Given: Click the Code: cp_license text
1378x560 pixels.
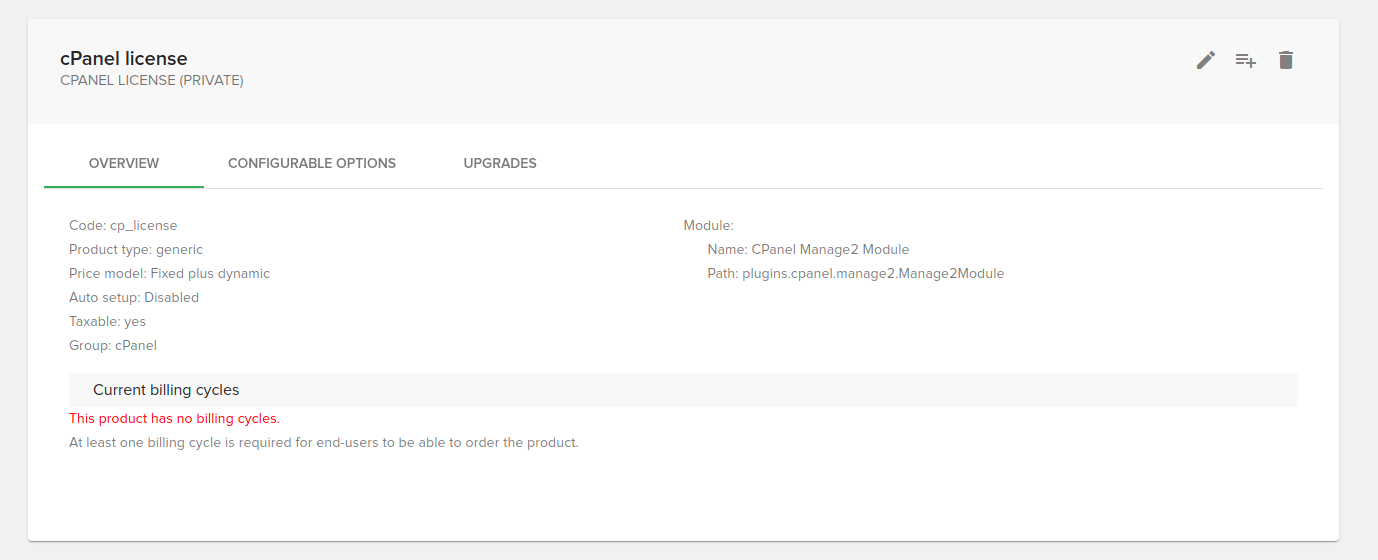Looking at the screenshot, I should pyautogui.click(x=123, y=226).
